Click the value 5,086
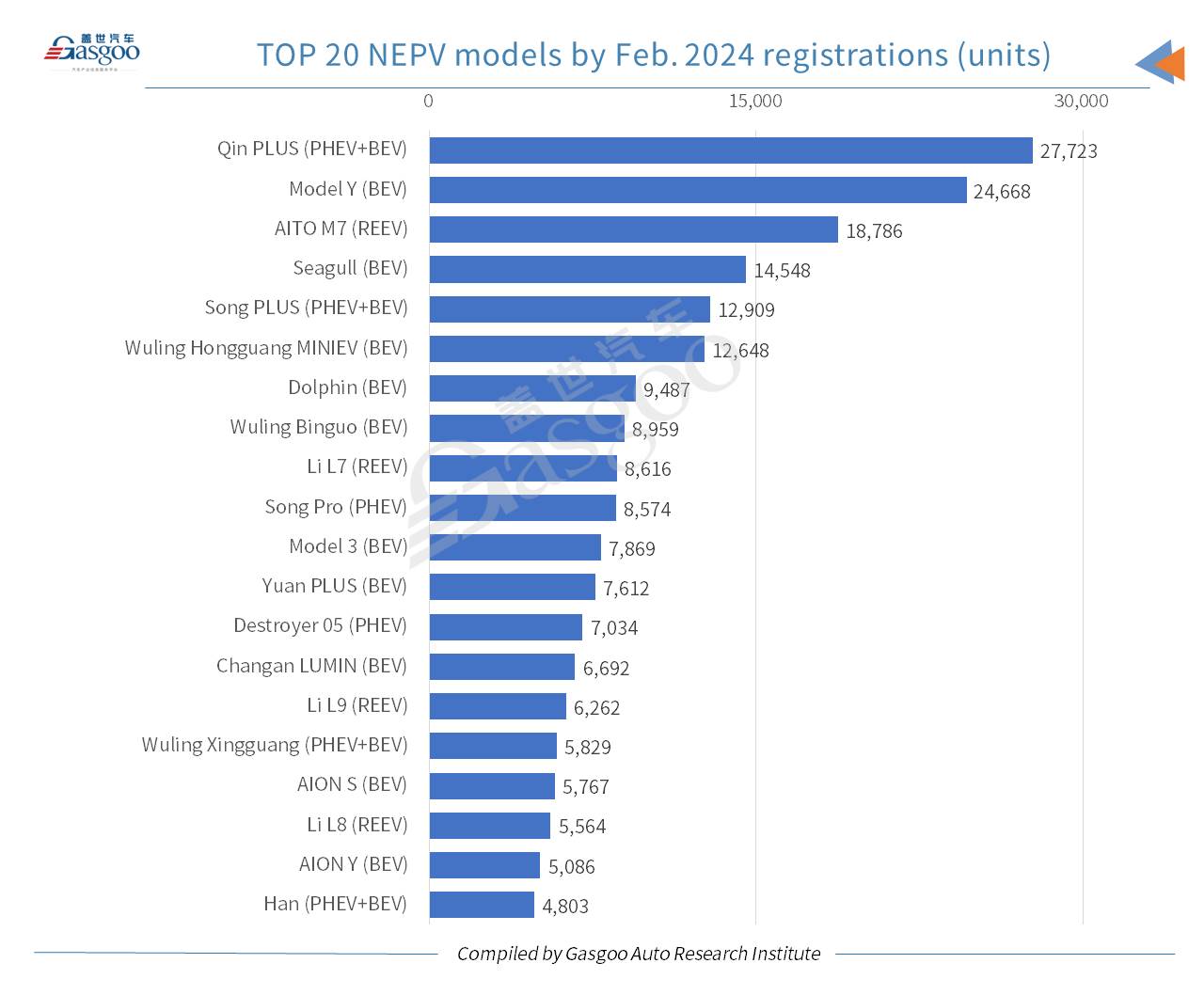Viewport: 1204px width, 995px height. click(571, 867)
